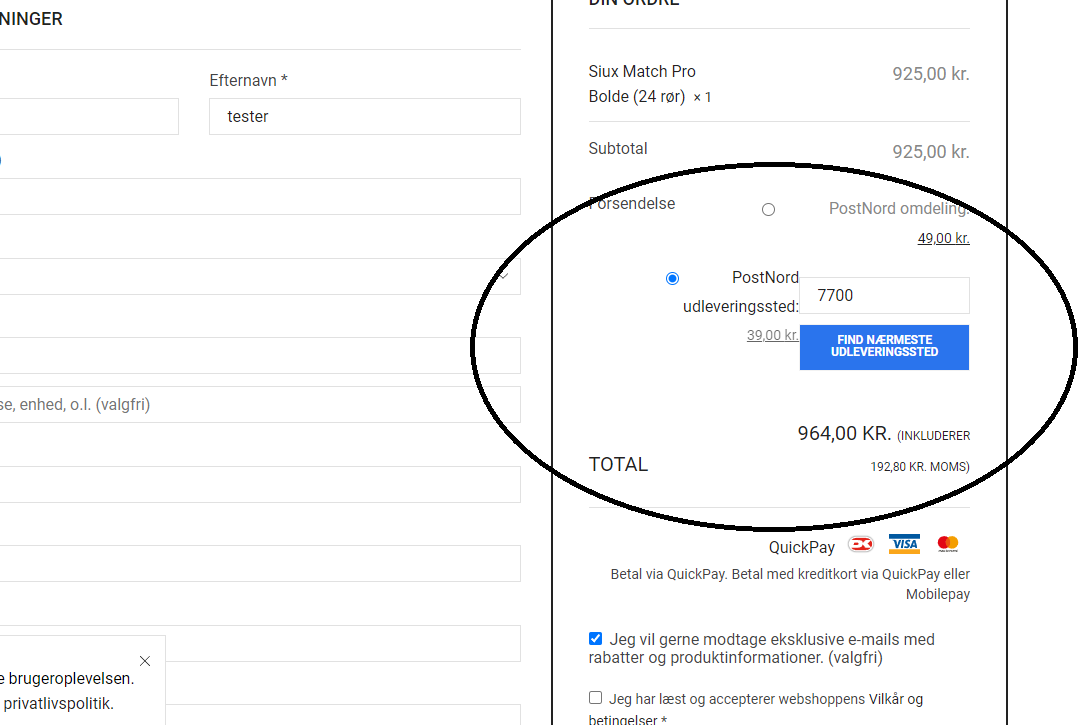Click the 49,00 kr. shipping price
The image size is (1079, 725).
click(943, 238)
